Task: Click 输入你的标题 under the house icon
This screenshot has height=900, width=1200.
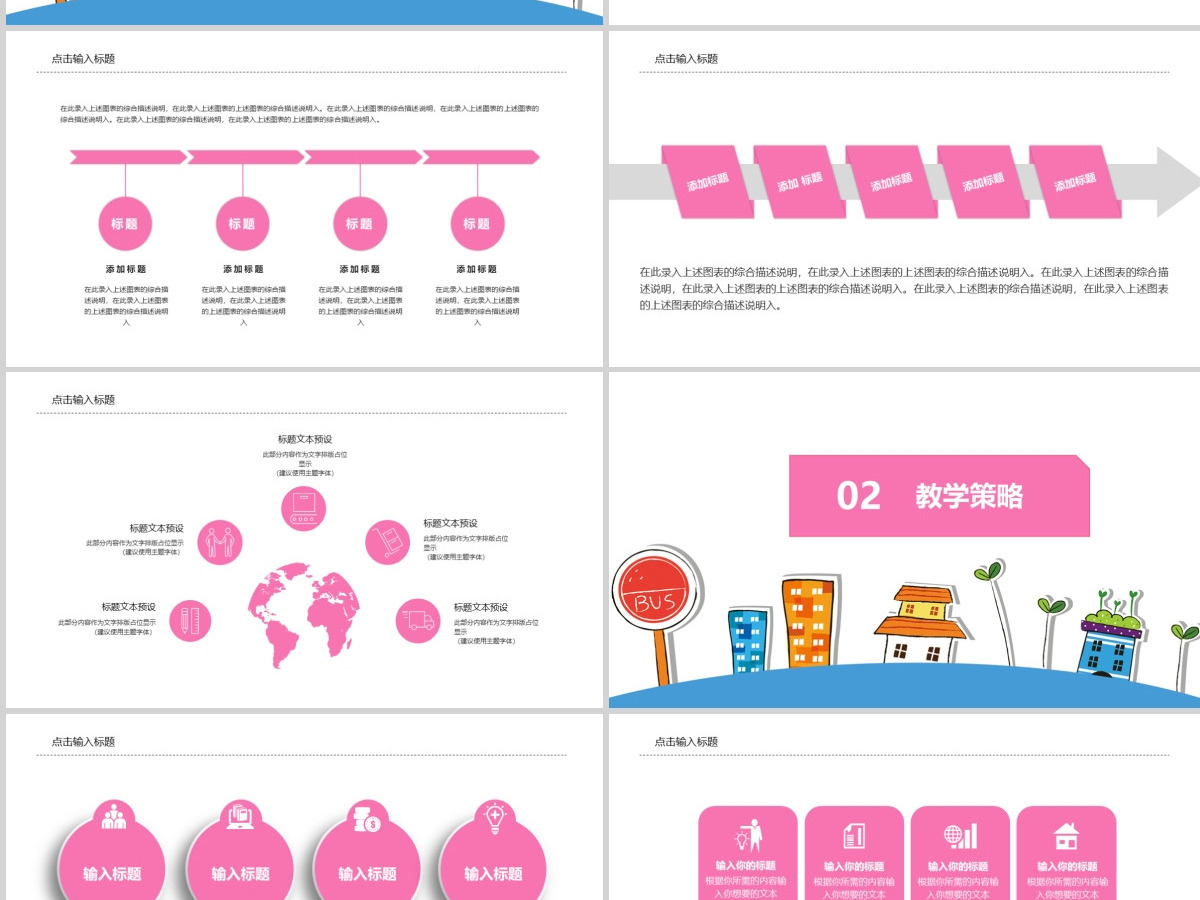Action: 1067,866
